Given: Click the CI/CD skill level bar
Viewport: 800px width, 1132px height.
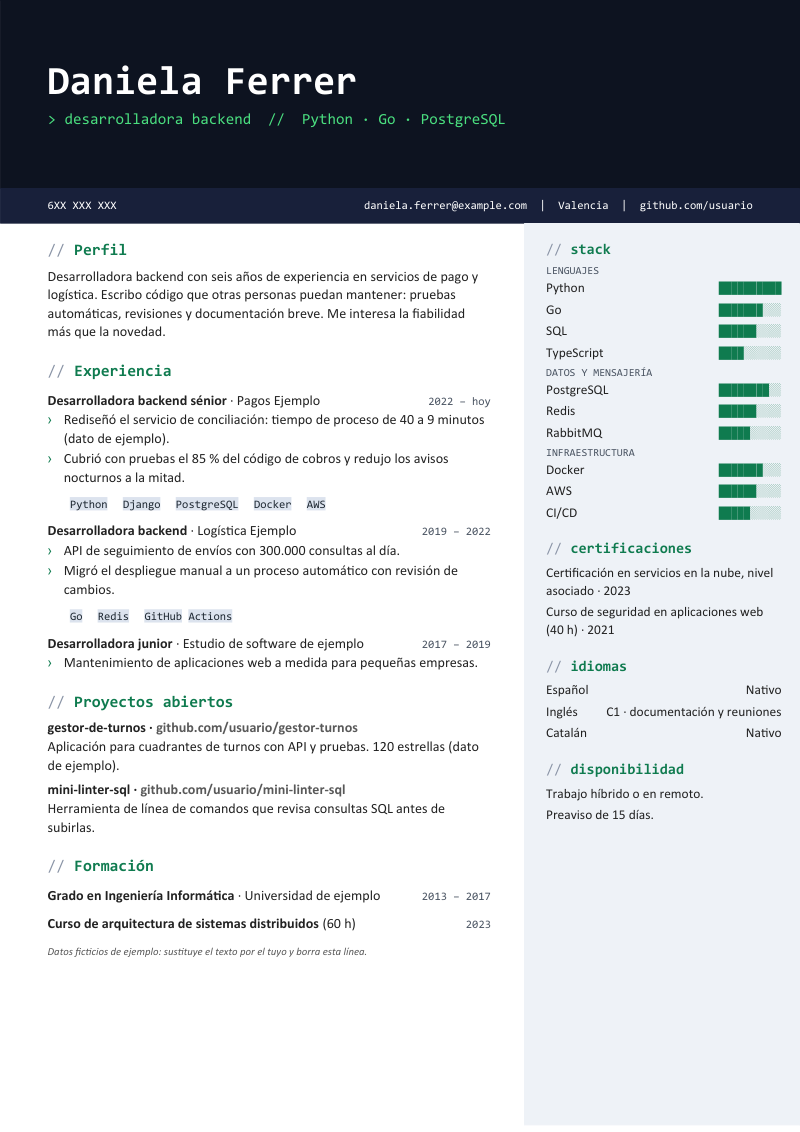Looking at the screenshot, I should click(749, 513).
